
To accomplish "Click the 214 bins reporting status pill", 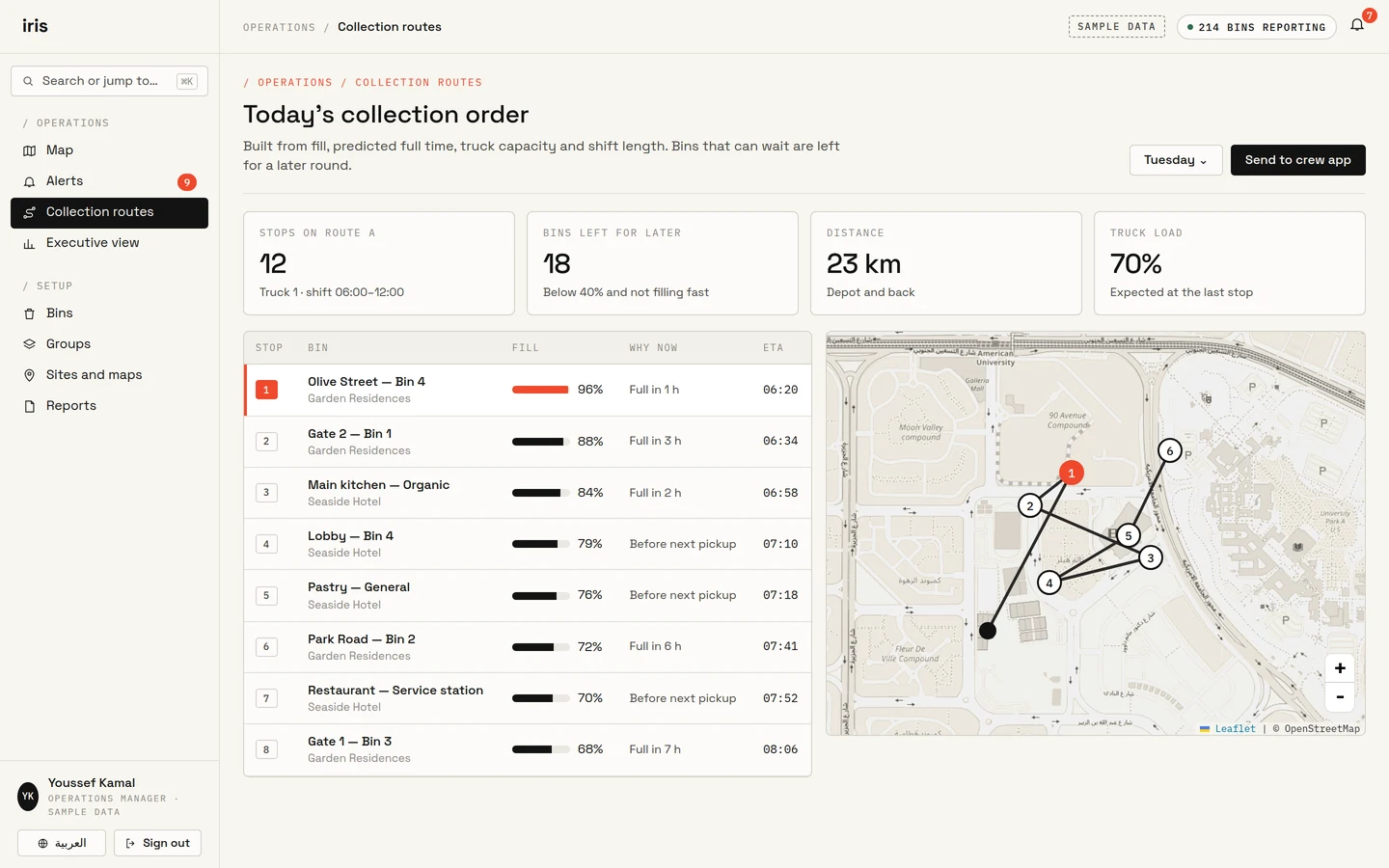I will pyautogui.click(x=1256, y=27).
